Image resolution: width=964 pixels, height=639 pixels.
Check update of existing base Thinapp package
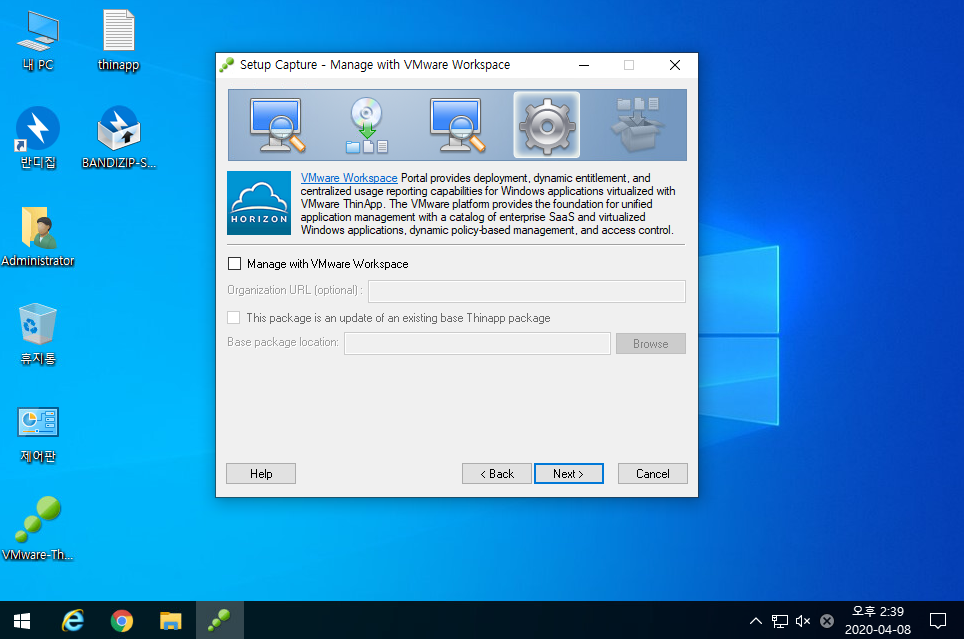coord(234,318)
